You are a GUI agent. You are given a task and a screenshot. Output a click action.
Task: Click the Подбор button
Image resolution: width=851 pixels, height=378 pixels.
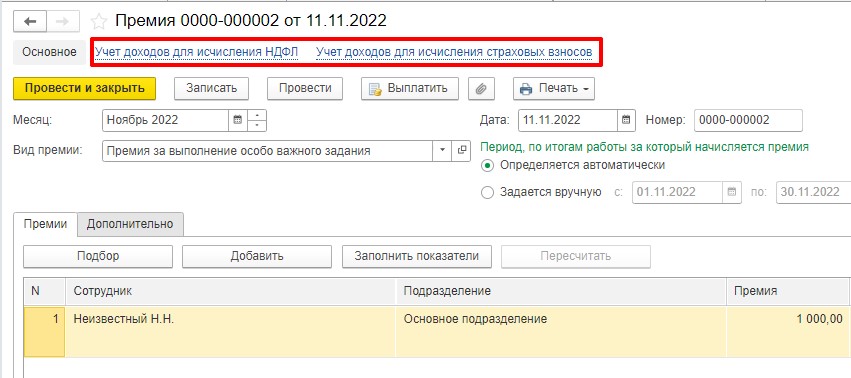pos(98,256)
